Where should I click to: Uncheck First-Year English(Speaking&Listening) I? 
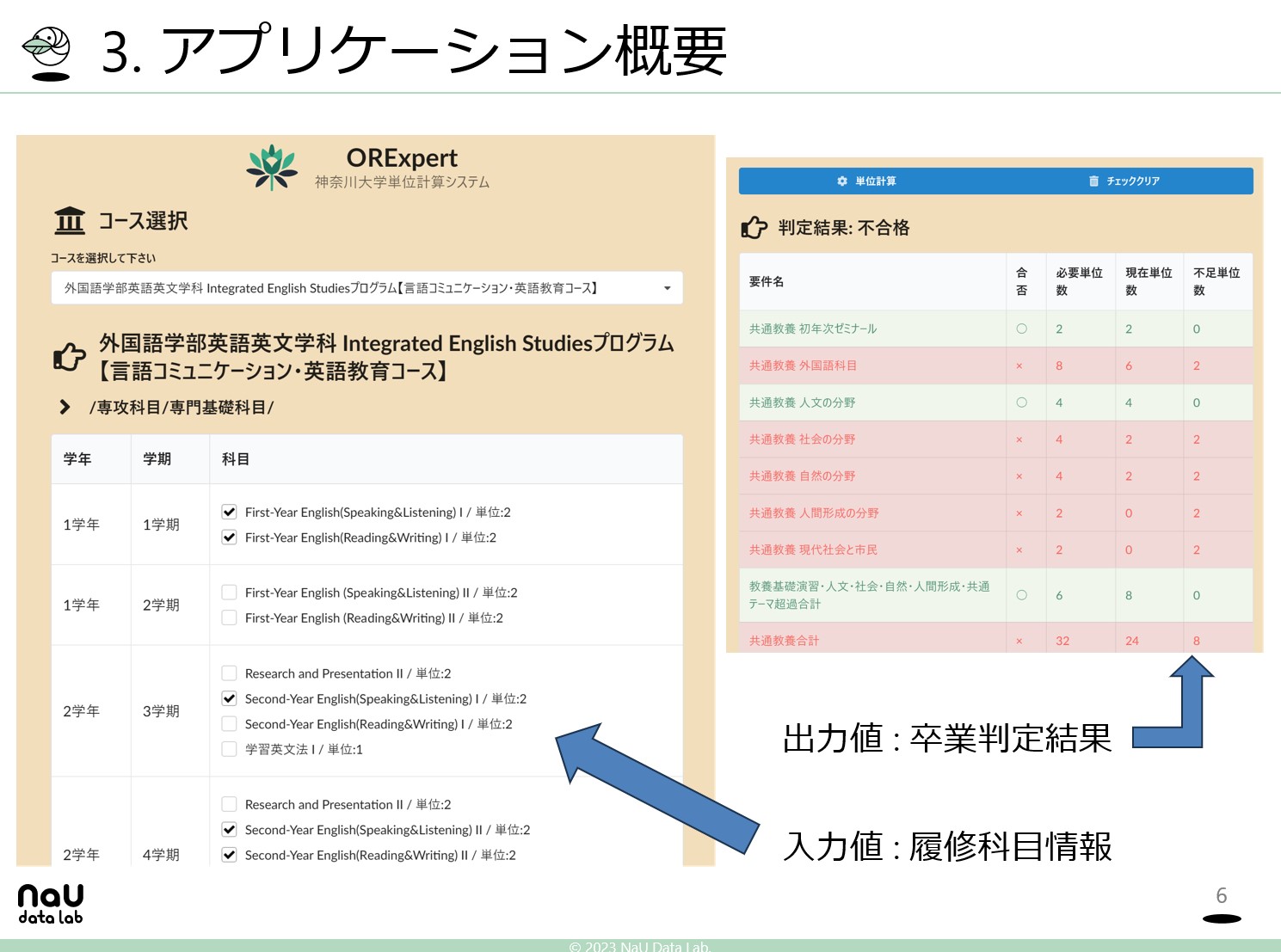click(x=229, y=512)
